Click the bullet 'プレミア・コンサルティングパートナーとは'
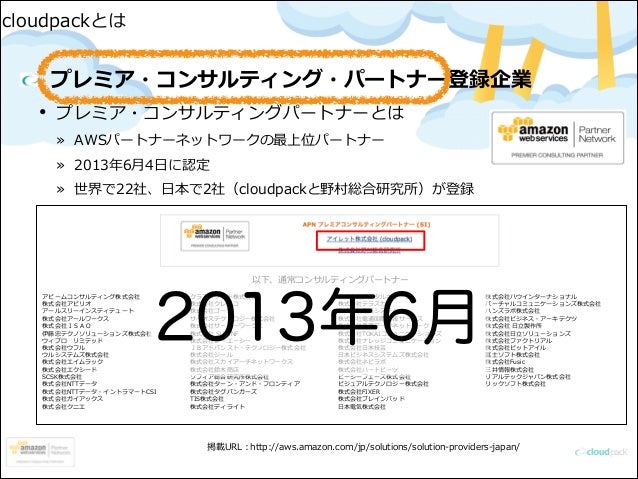This screenshot has width=638, height=479. (x=230, y=113)
